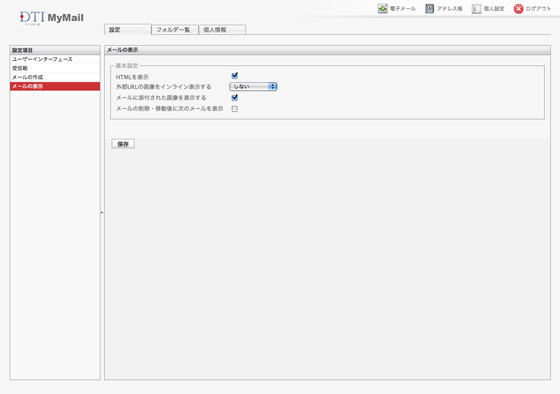
Task: Switch to the 個人情報 tab
Action: (222, 30)
